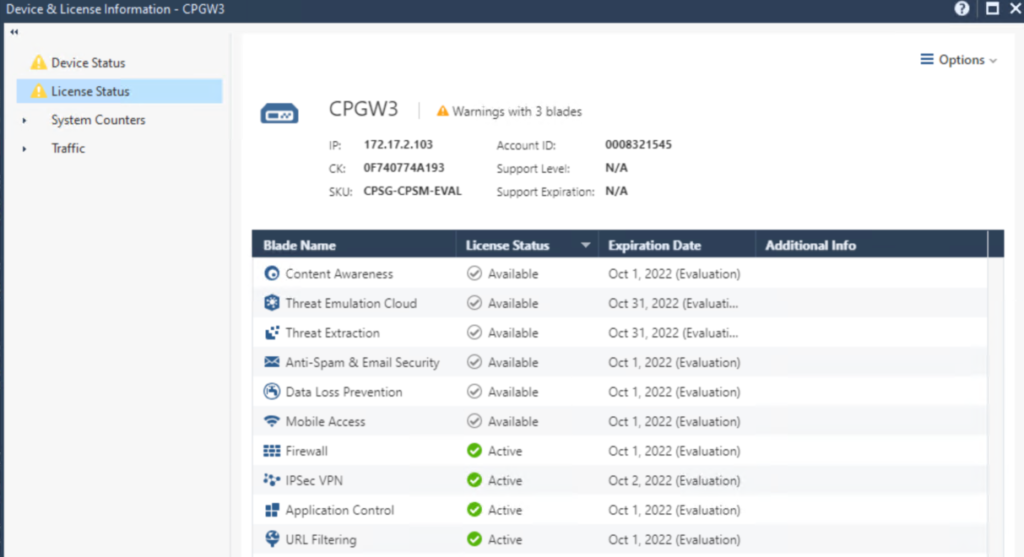
Task: Click the Content Awareness blade icon
Action: tap(272, 274)
